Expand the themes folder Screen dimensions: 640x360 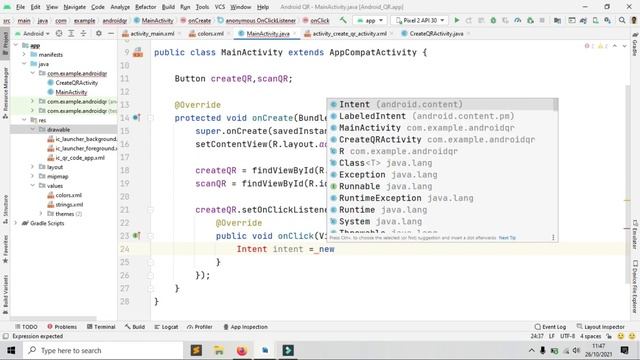click(41, 214)
